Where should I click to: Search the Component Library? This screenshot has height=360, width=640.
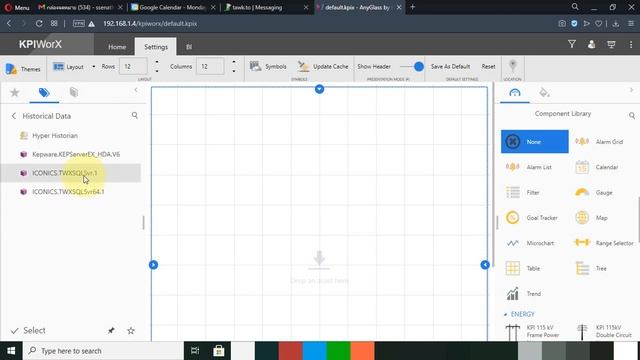[631, 116]
